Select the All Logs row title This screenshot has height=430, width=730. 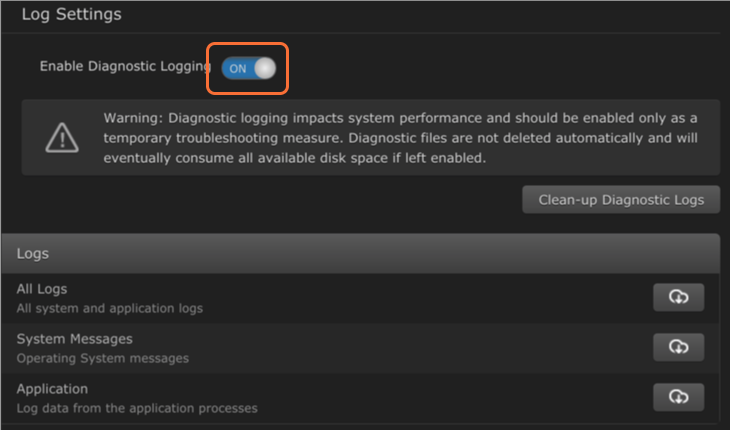(42, 289)
